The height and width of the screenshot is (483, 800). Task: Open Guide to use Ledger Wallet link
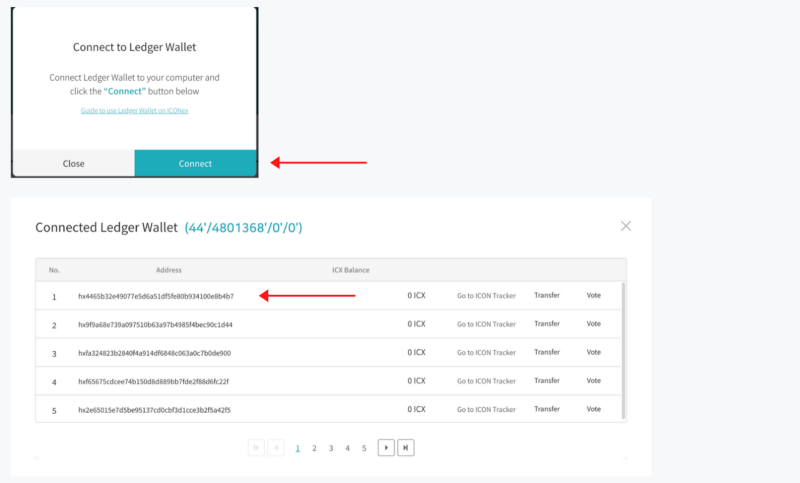[x=134, y=110]
